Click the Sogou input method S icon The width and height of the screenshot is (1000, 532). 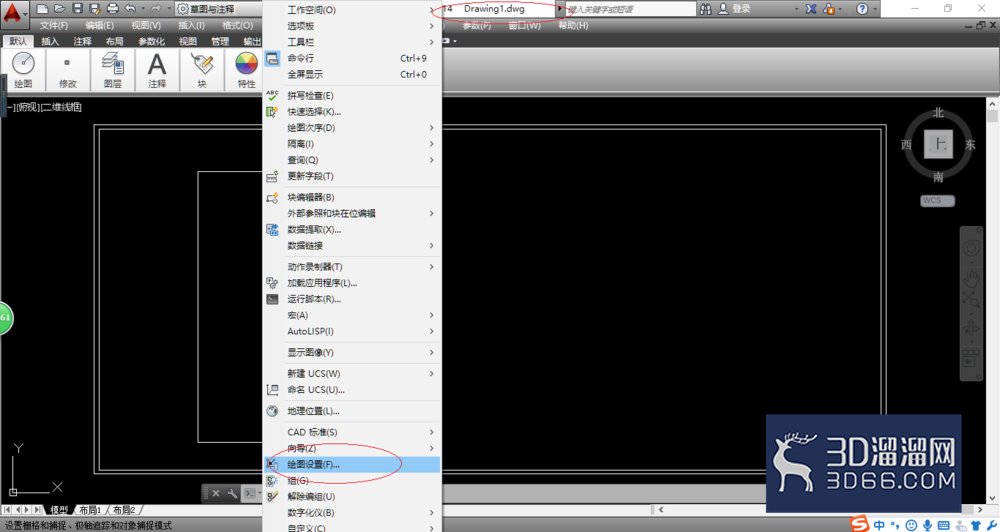tap(859, 524)
